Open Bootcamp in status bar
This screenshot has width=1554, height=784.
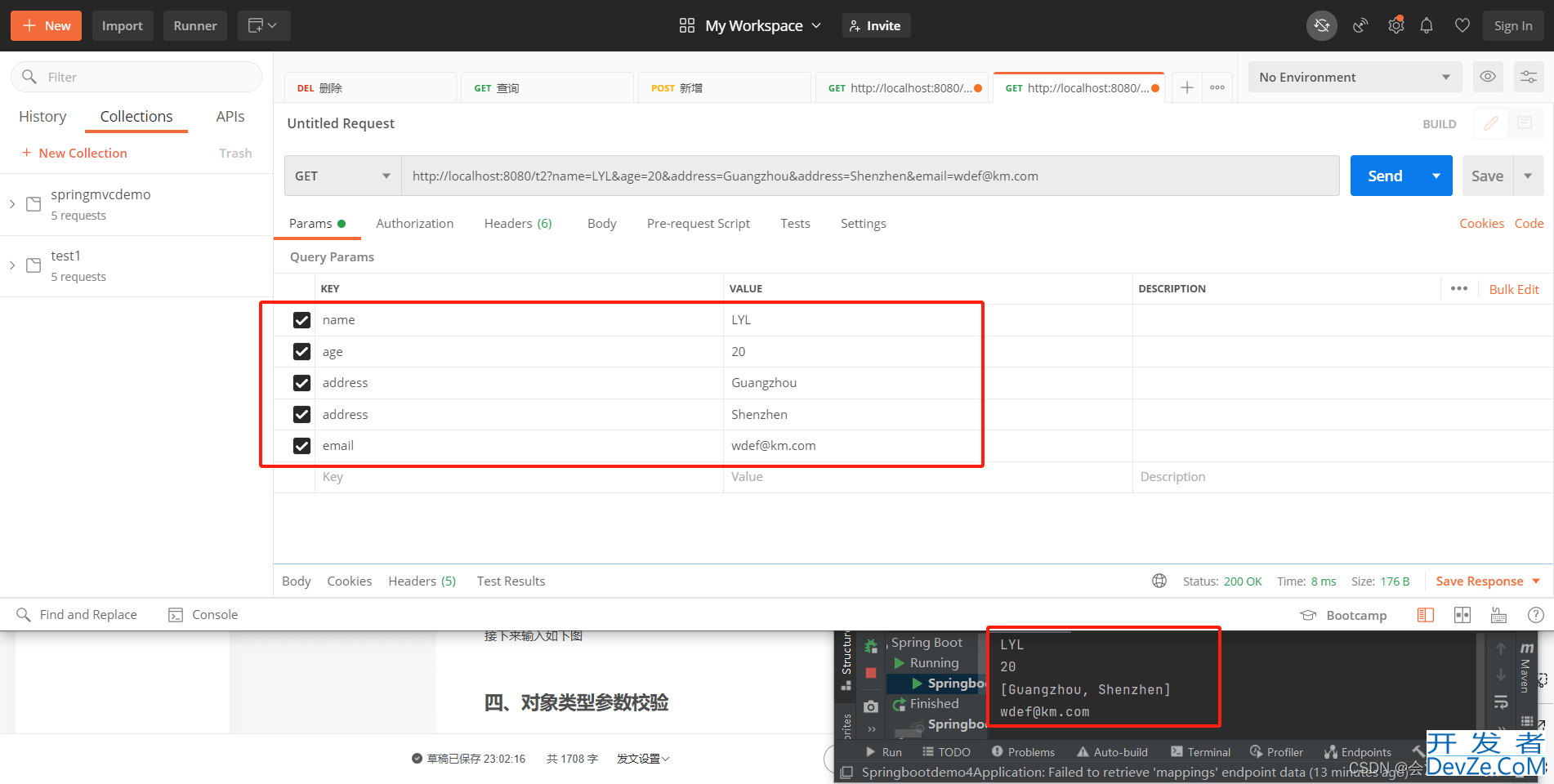click(x=1344, y=615)
